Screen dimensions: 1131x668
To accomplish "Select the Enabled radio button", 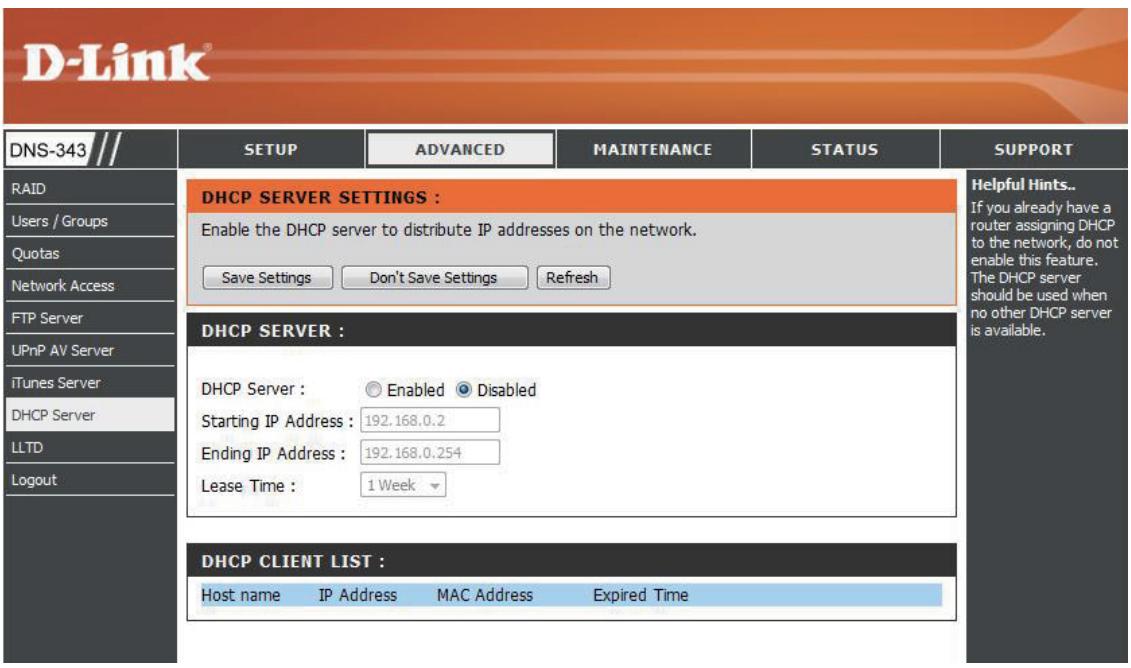I will 373,390.
